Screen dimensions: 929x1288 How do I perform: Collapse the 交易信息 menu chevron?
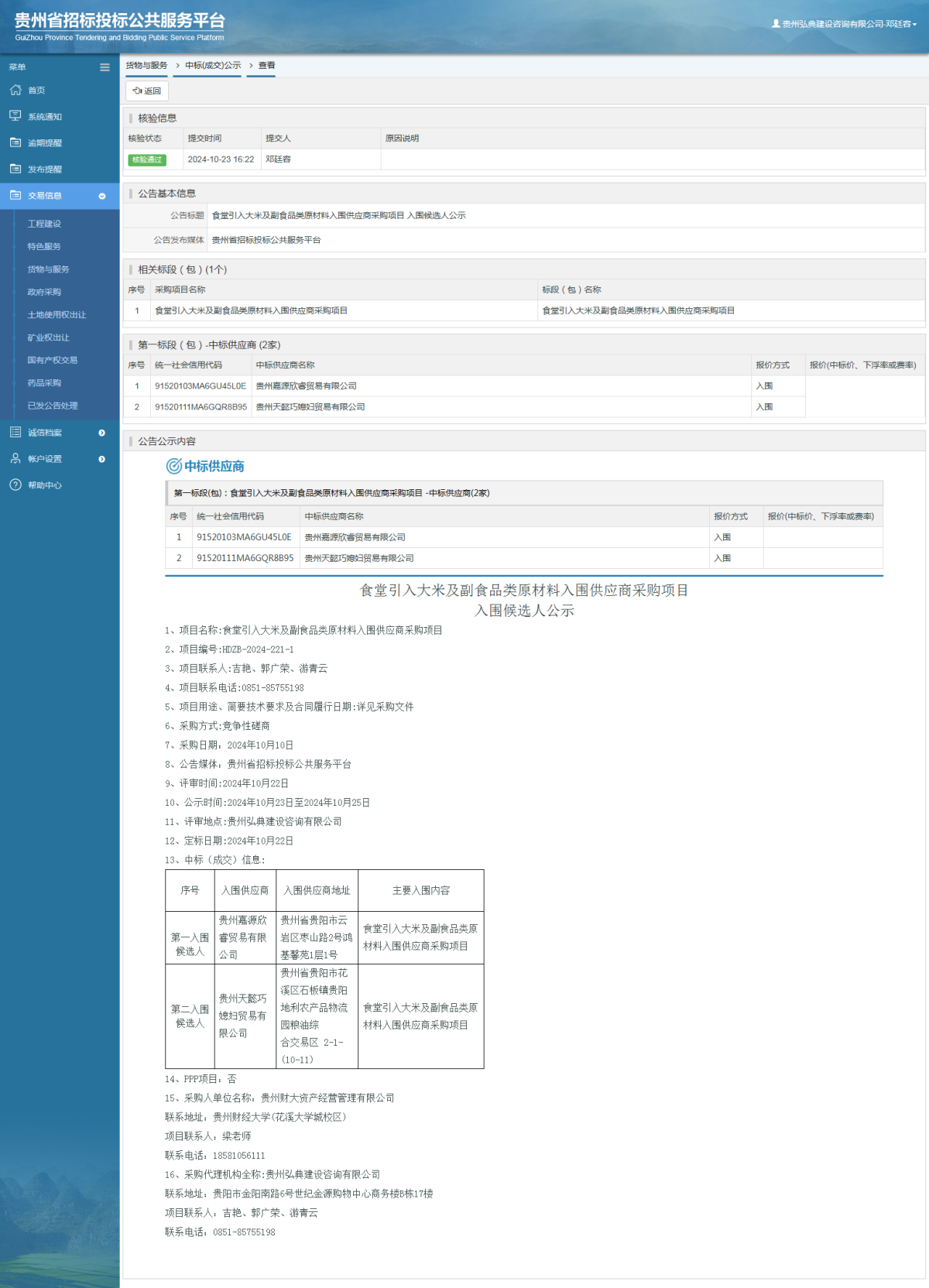coord(102,196)
